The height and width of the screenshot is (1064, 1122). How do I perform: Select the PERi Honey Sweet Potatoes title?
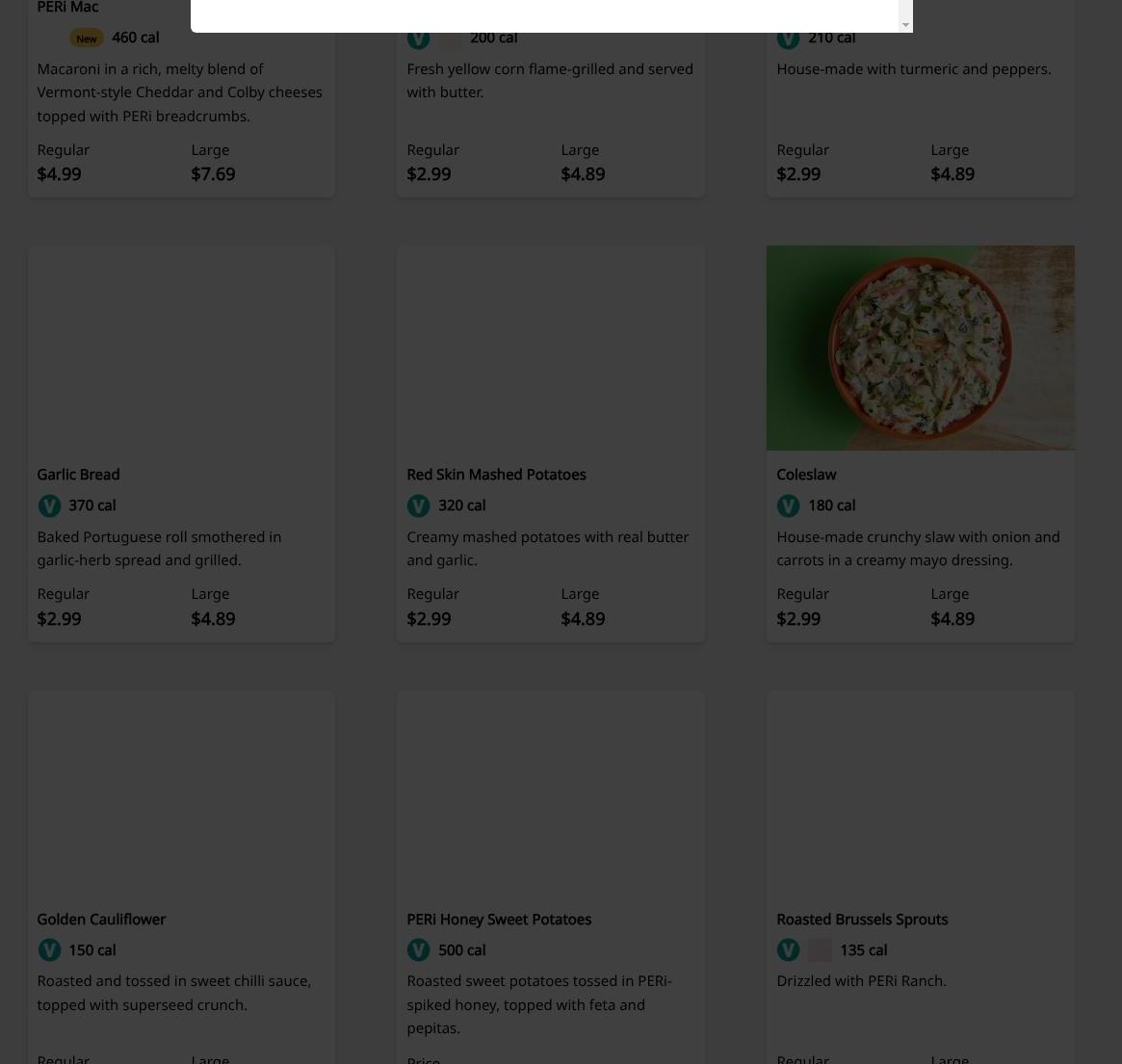pos(499,920)
